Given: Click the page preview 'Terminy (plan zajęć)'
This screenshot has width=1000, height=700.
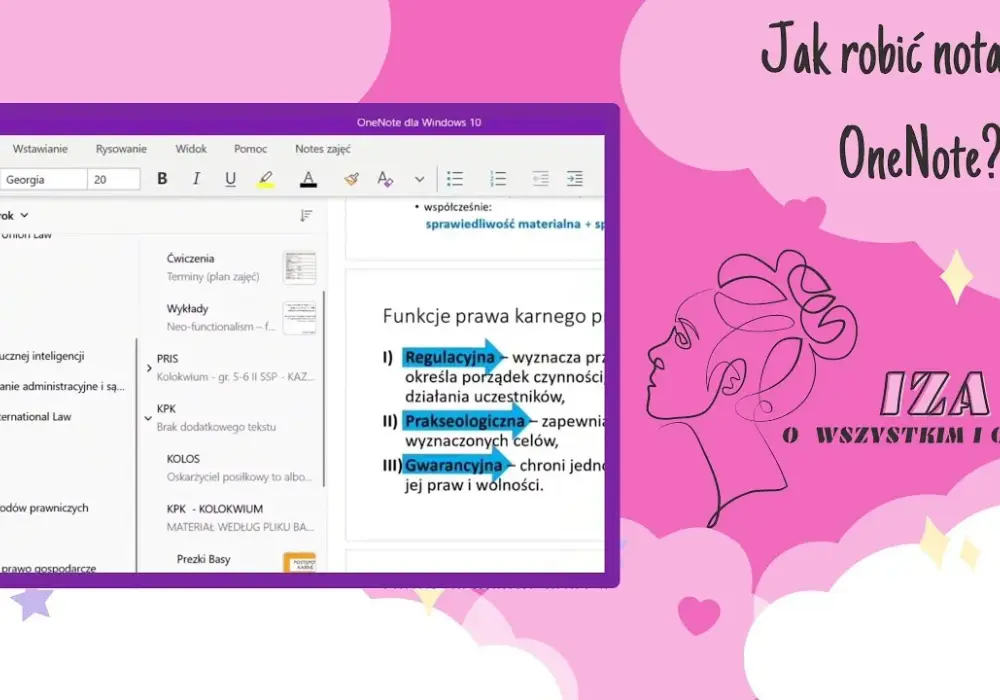Looking at the screenshot, I should (213, 277).
